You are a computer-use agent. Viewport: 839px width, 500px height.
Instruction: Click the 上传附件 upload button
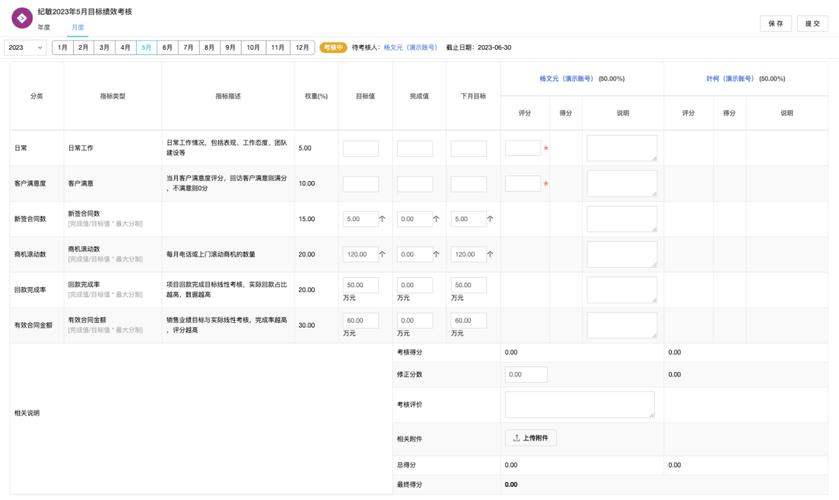(531, 438)
